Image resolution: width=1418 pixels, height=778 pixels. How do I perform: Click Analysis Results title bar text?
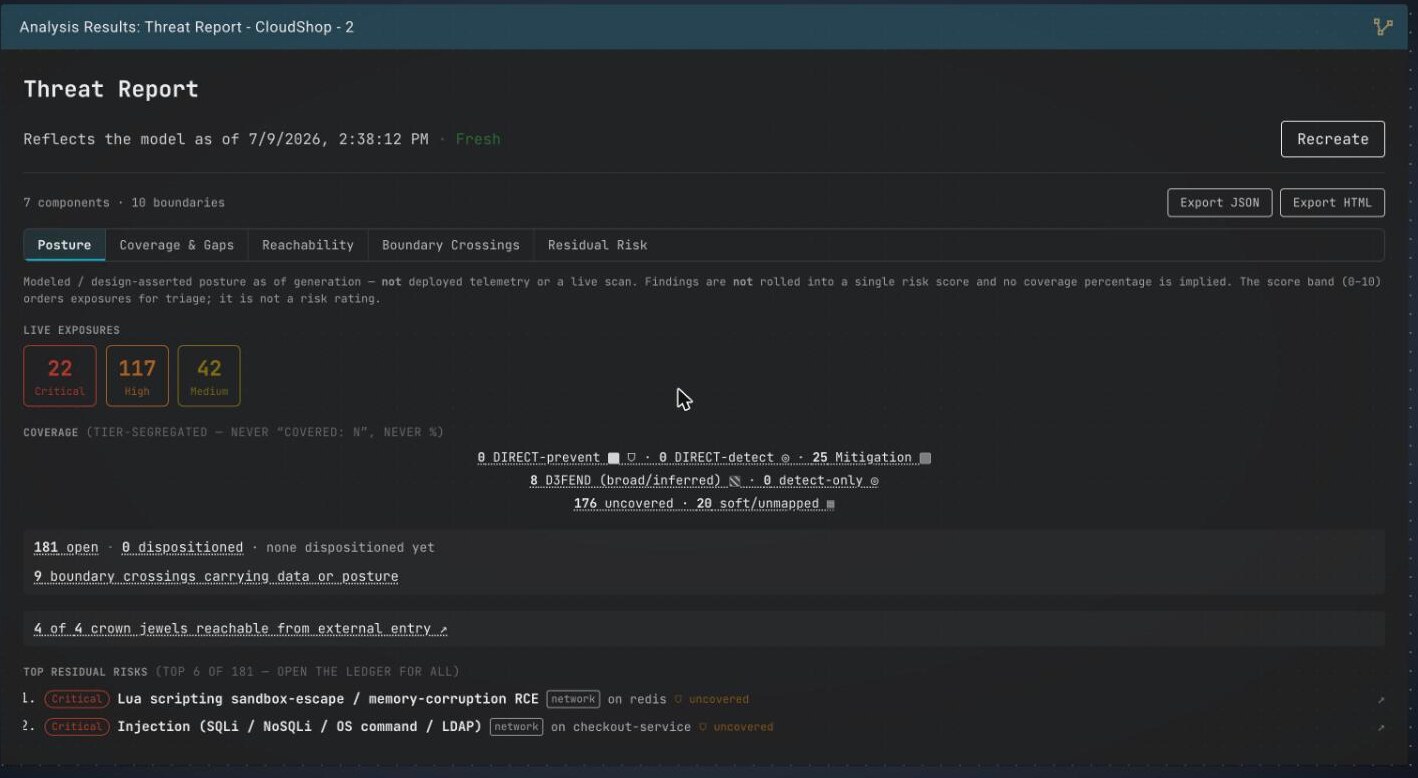[x=187, y=27]
